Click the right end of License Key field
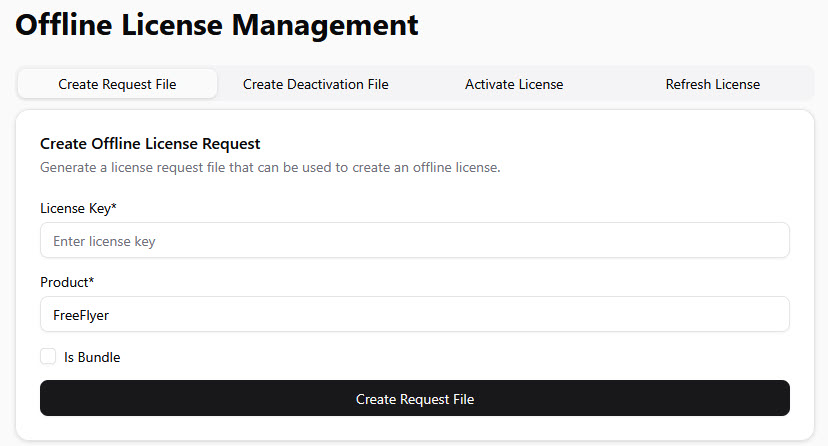Screen dimensions: 828x446 (770, 241)
